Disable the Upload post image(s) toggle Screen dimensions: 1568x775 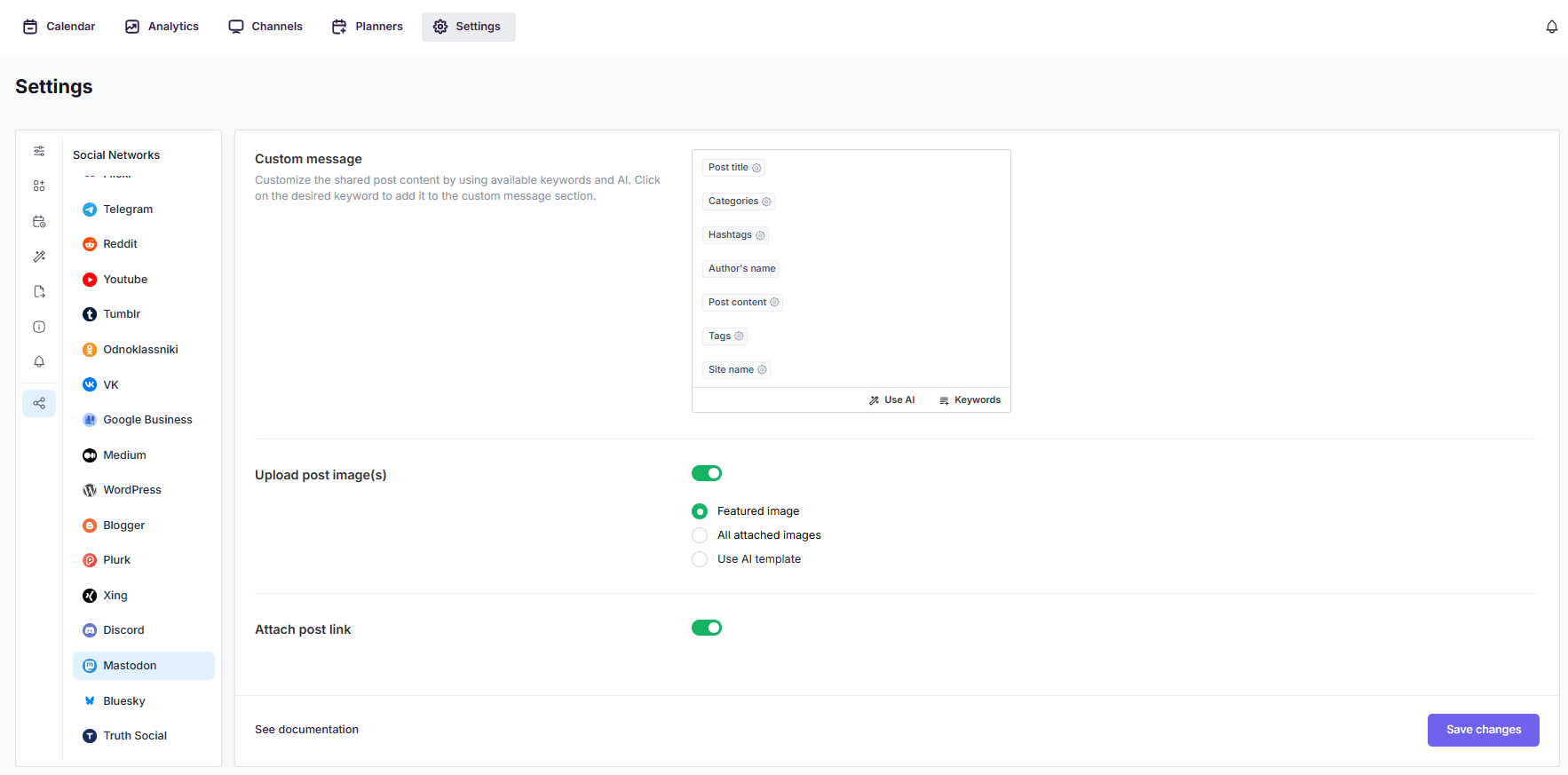pyautogui.click(x=707, y=473)
